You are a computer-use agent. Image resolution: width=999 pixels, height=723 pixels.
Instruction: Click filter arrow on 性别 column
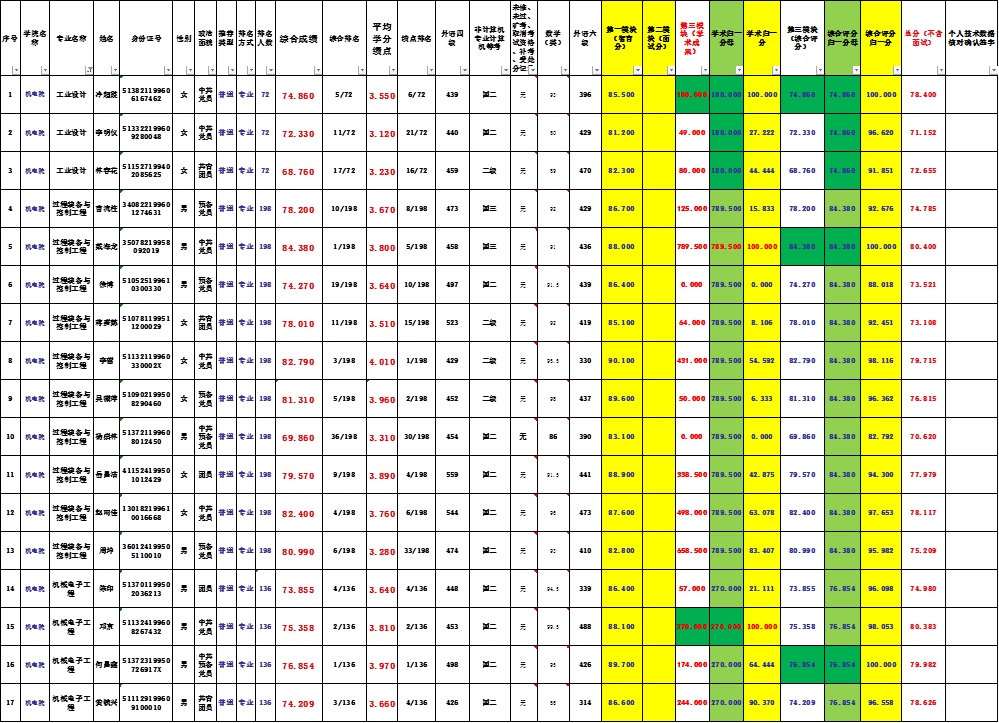[x=189, y=70]
